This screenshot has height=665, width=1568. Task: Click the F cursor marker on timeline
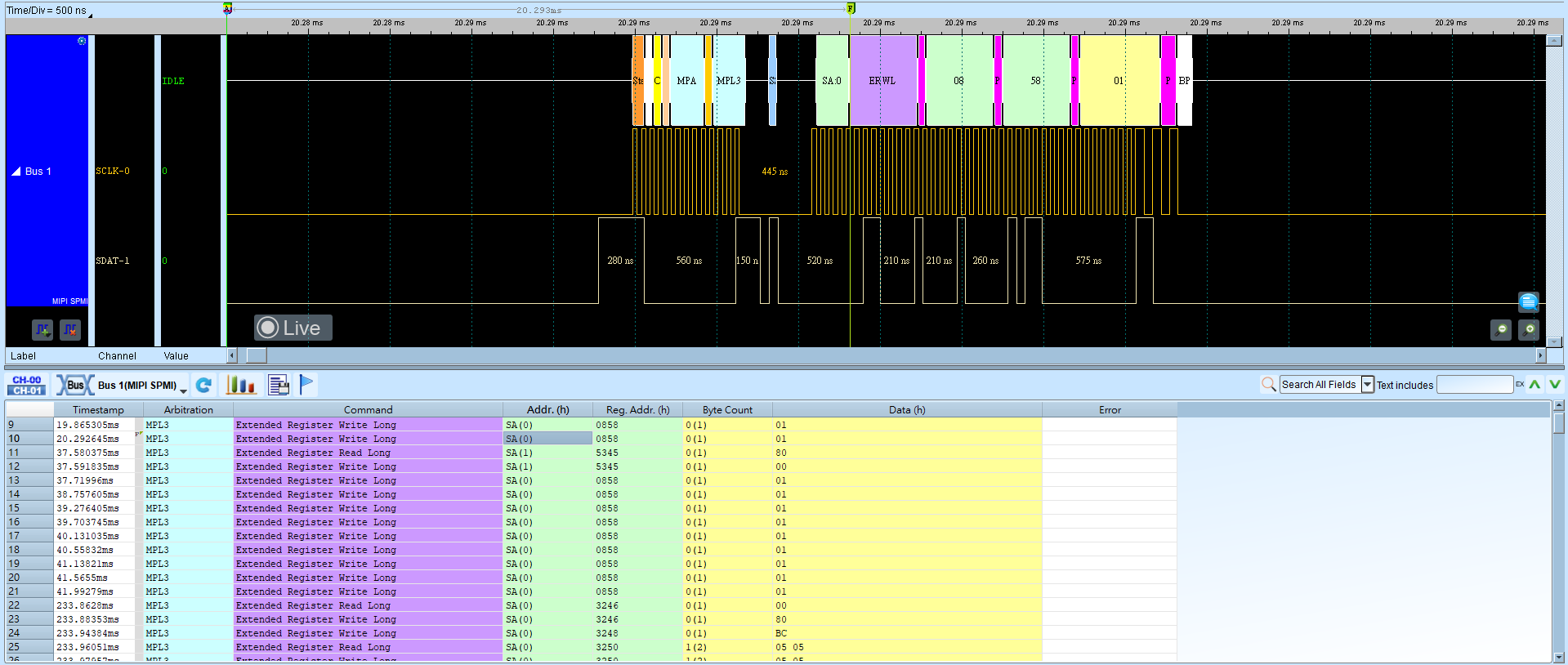[x=851, y=8]
